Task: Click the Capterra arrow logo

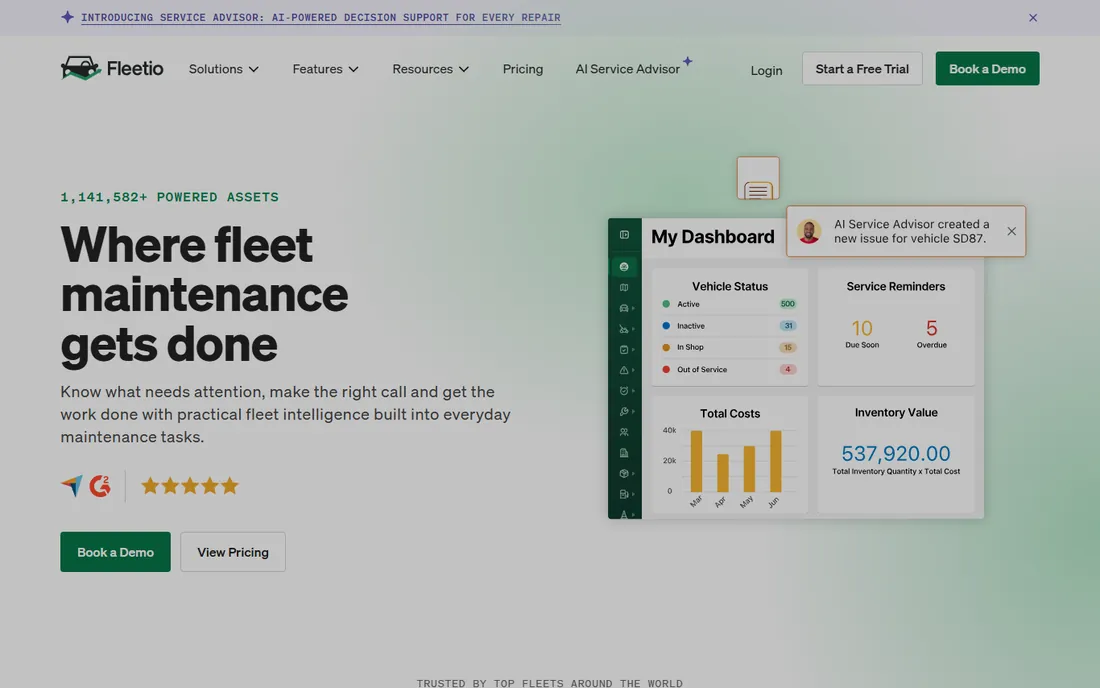Action: (x=72, y=485)
